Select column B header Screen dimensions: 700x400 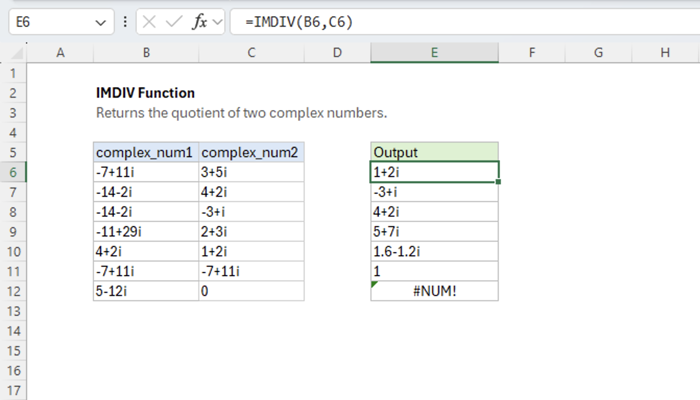pos(146,53)
